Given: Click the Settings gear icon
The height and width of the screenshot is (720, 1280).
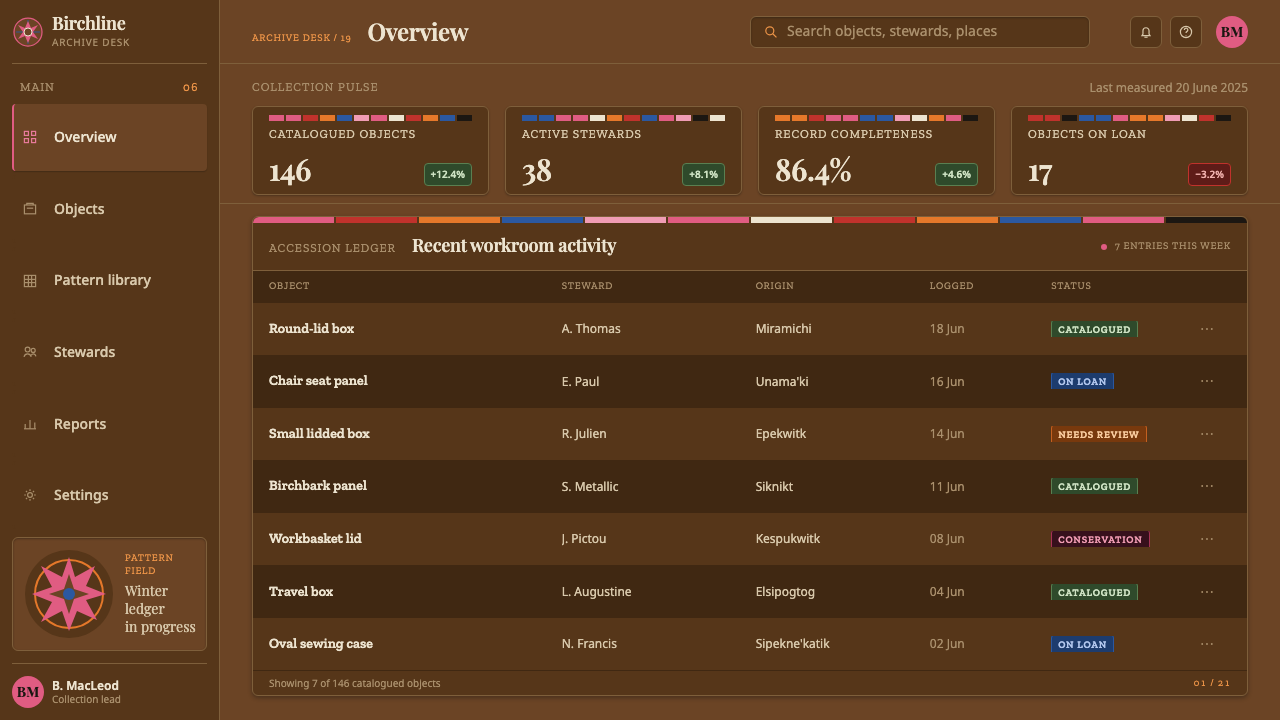Looking at the screenshot, I should click(x=30, y=495).
